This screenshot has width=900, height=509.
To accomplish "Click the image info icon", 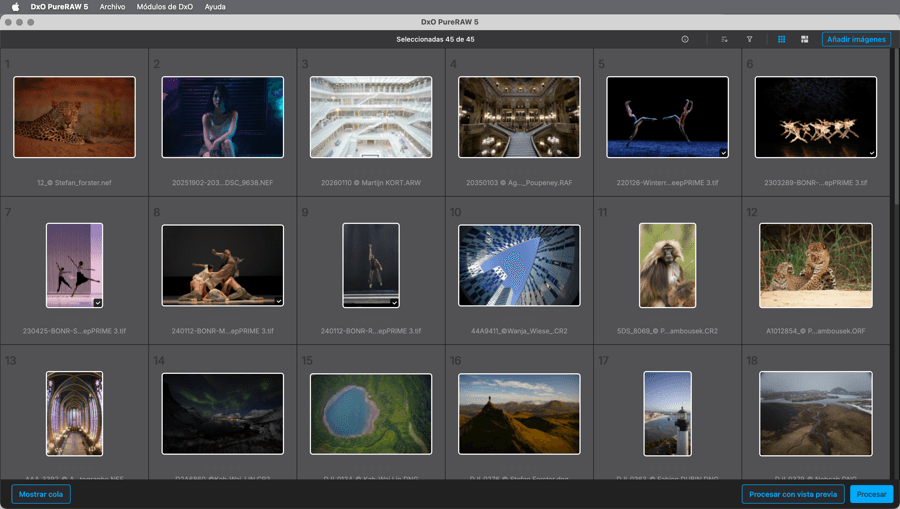I will coord(685,40).
